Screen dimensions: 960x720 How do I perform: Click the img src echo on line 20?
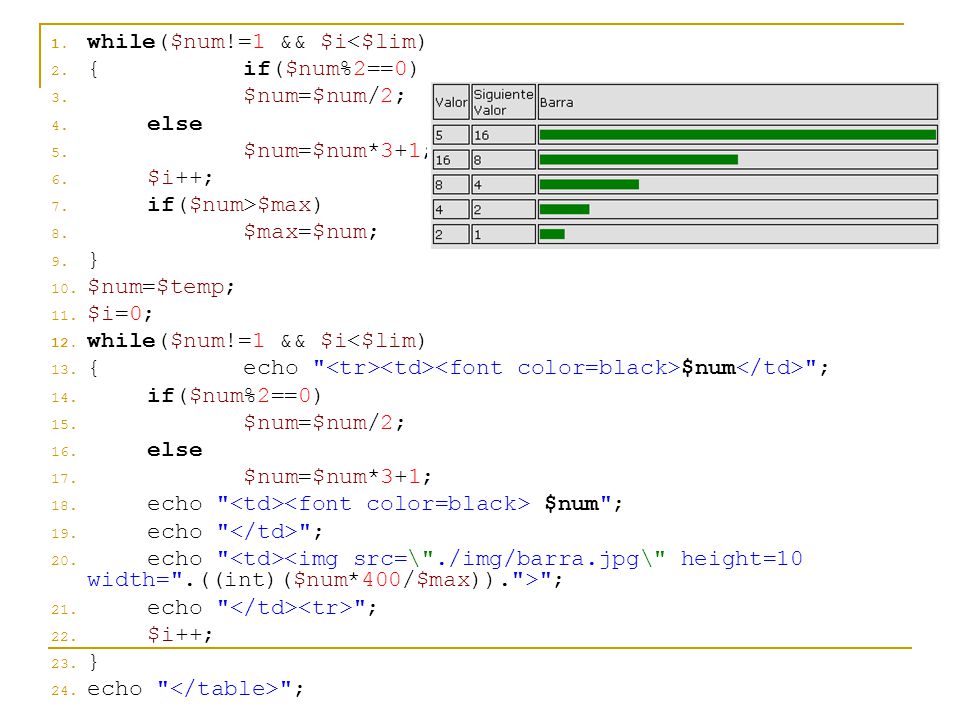click(475, 558)
